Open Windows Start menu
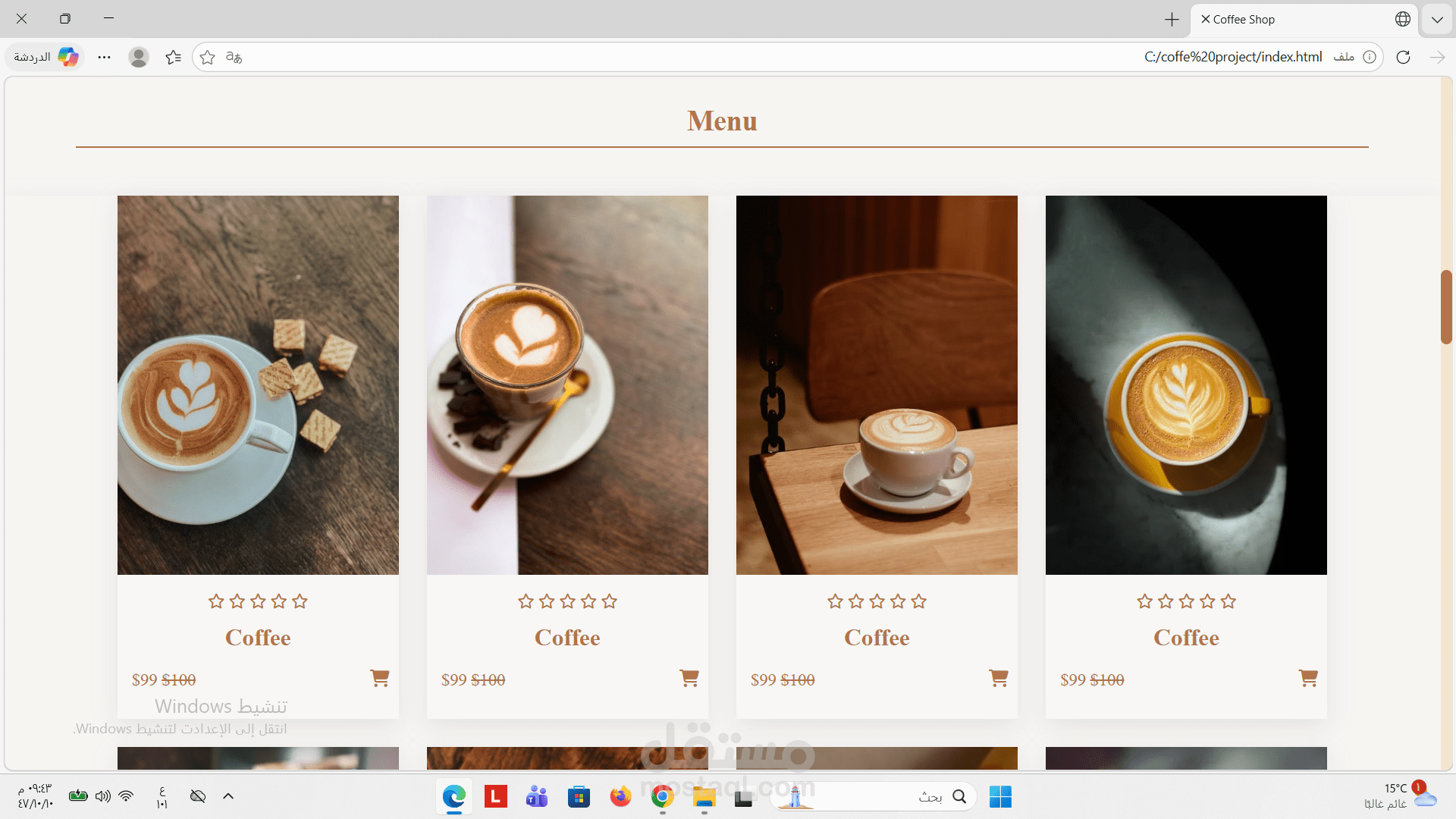Screen dimensions: 1456x819 [1000, 796]
